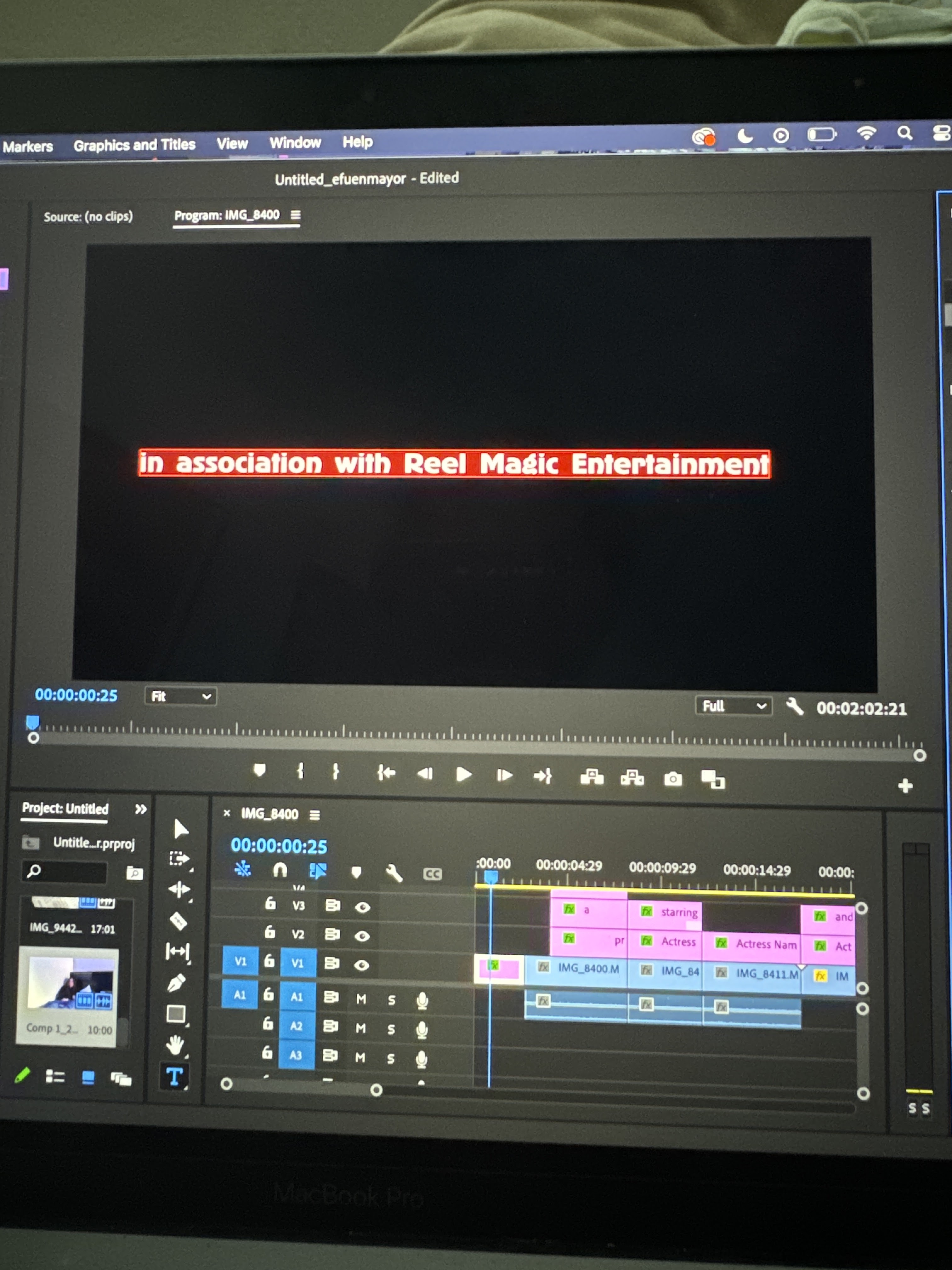
Task: Open the Help menu
Action: [x=358, y=142]
